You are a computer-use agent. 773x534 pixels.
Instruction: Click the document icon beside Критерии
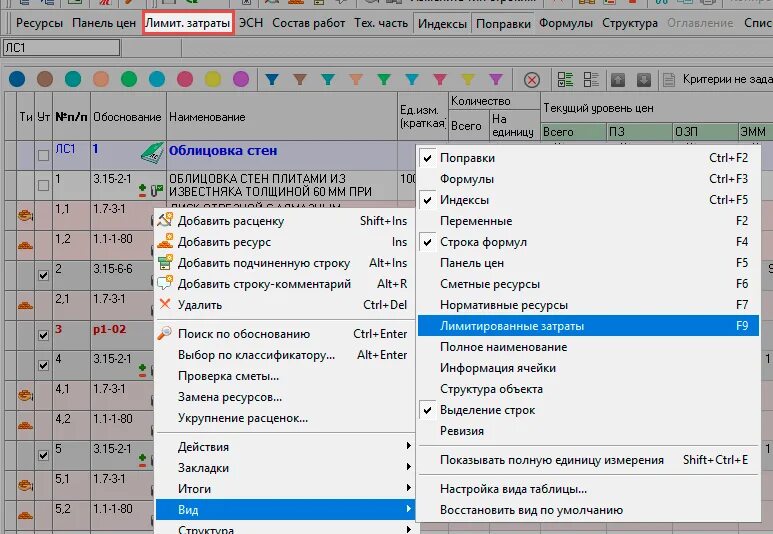tap(669, 80)
